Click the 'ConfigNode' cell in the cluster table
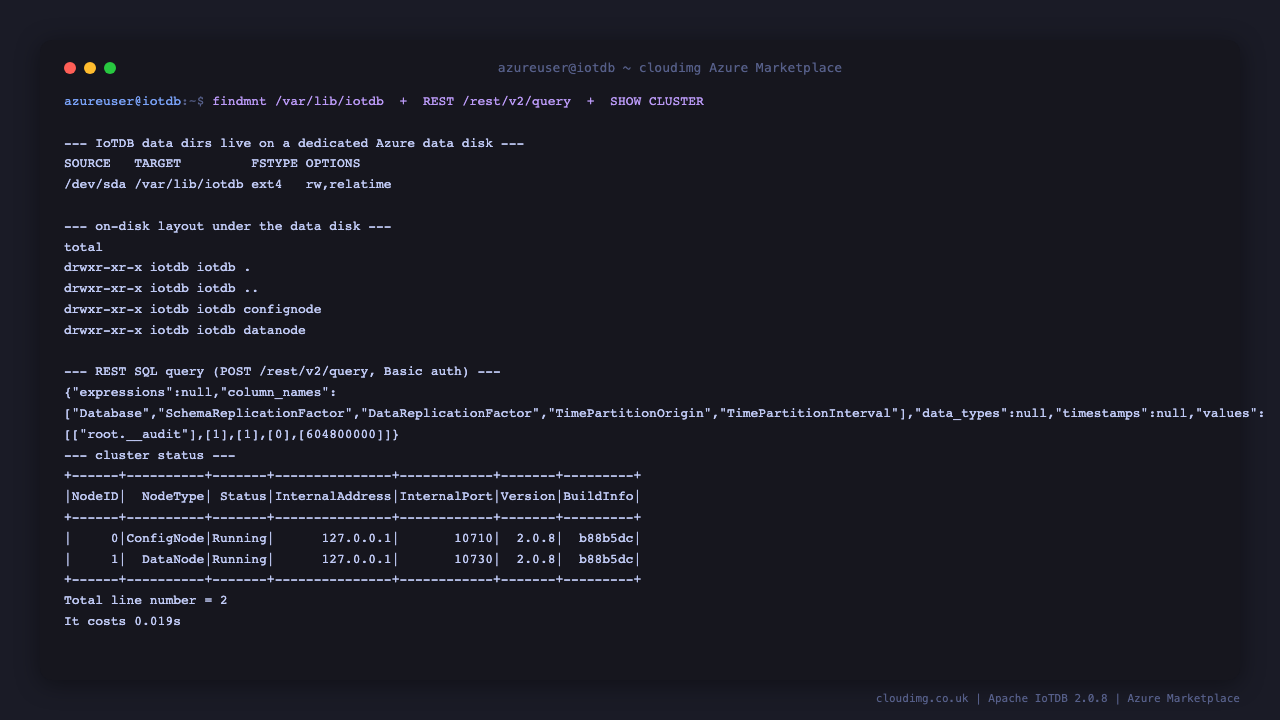1280x720 pixels. coord(165,538)
